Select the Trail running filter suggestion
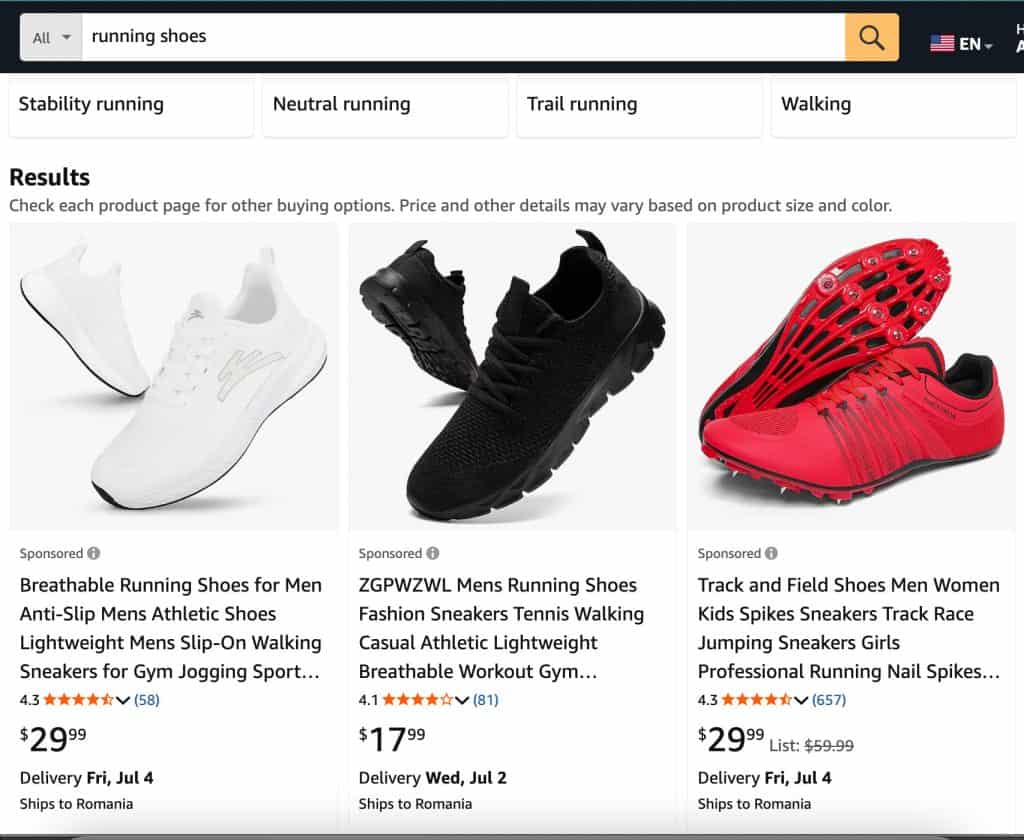The image size is (1024, 840). (x=639, y=104)
